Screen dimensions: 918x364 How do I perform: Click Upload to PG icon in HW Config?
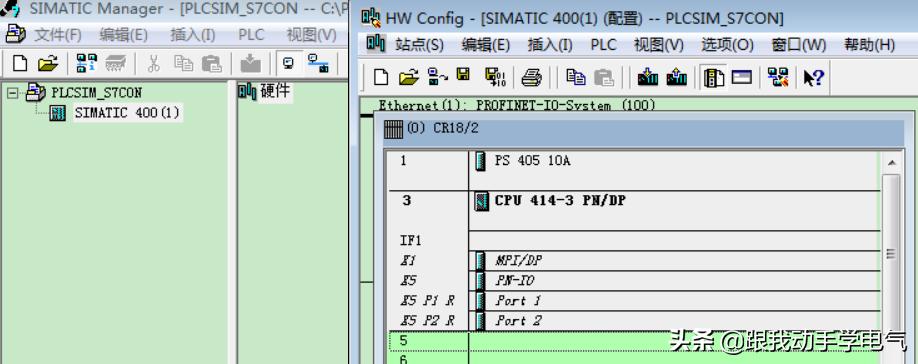676,77
